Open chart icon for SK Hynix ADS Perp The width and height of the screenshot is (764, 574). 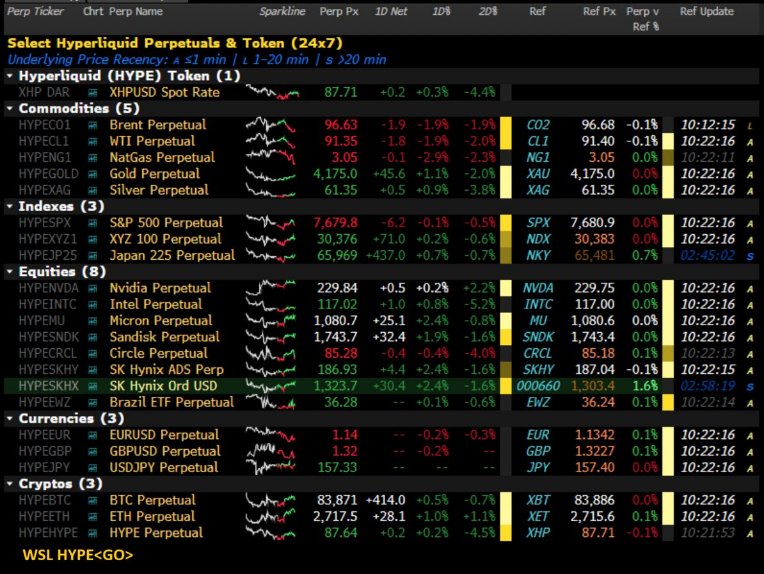click(x=93, y=370)
